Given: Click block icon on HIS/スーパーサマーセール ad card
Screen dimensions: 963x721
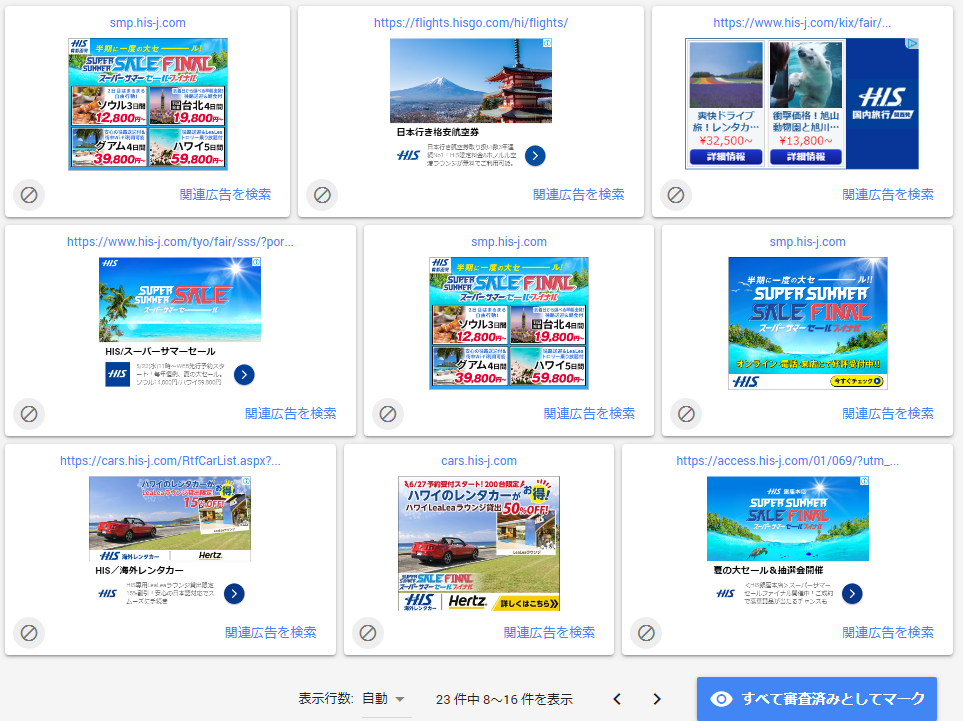Looking at the screenshot, I should pyautogui.click(x=29, y=413).
